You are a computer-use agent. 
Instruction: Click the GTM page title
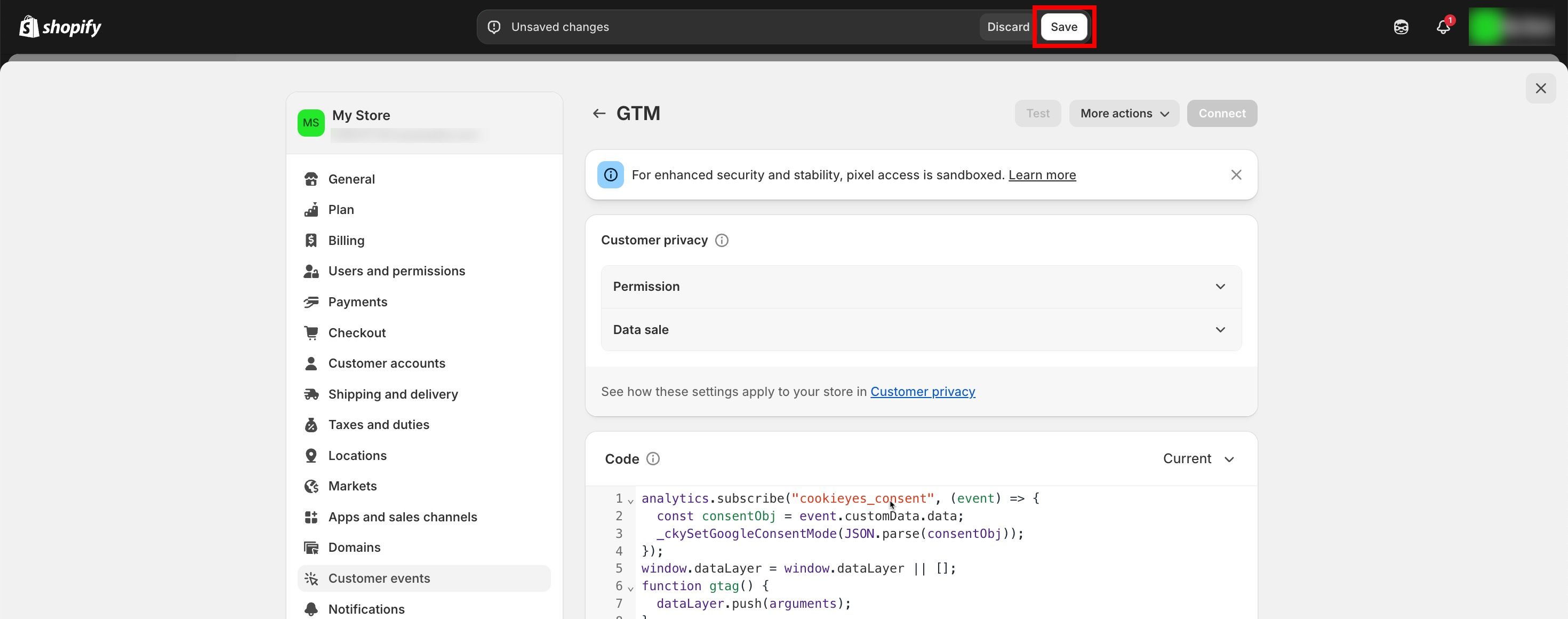pyautogui.click(x=638, y=113)
